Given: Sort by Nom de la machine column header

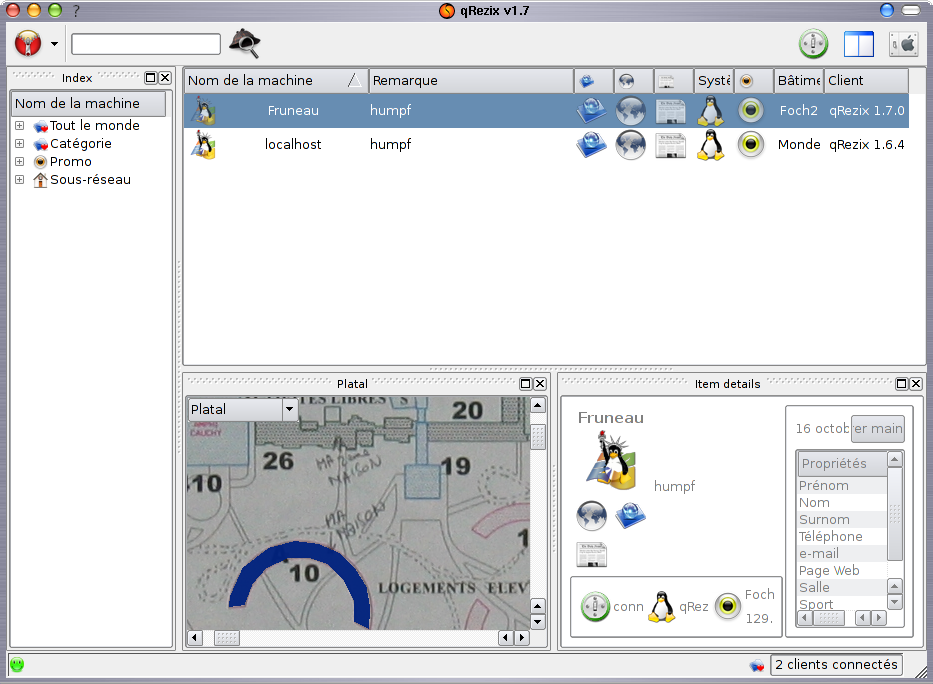Looking at the screenshot, I should [x=275, y=80].
